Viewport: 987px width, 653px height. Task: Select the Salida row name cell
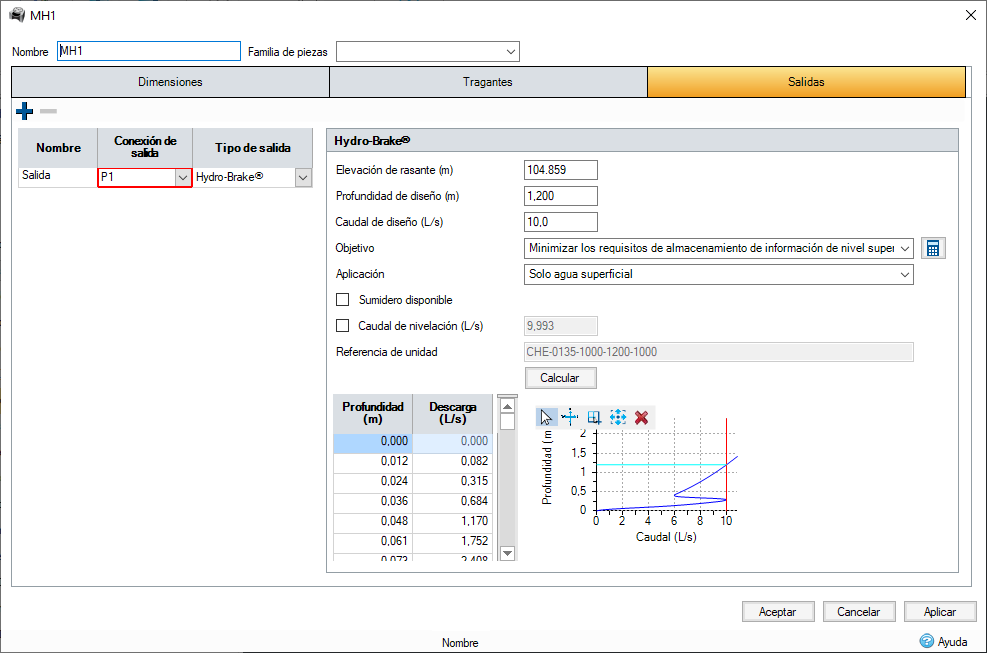58,176
